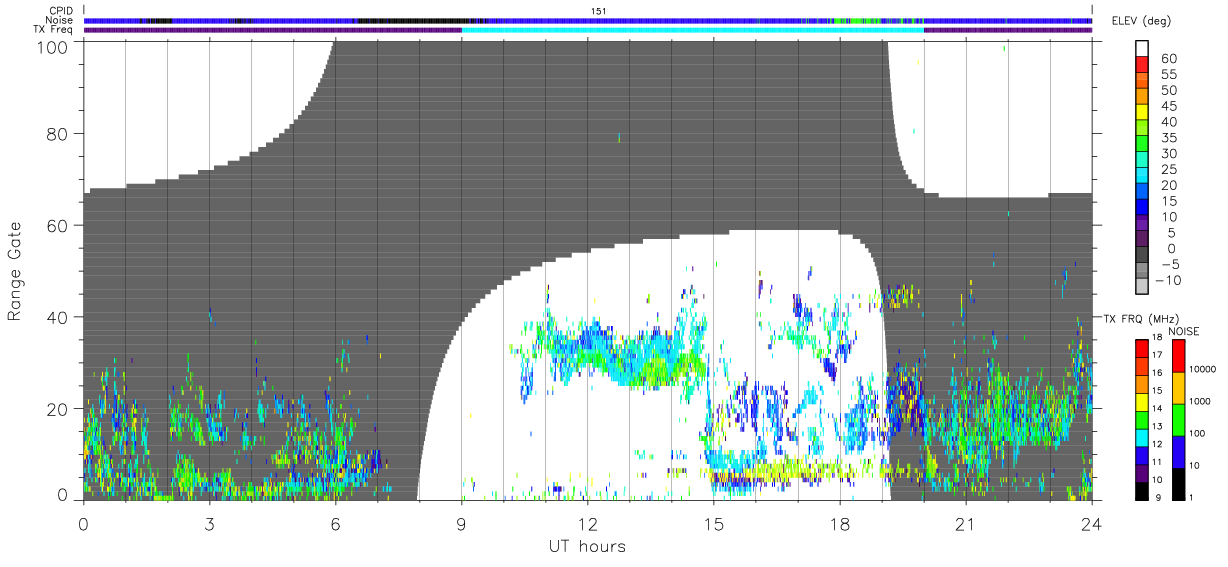Image resolution: width=1228 pixels, height=567 pixels.
Task: Click the black bottom segment of TX FRQ colorbar
Action: (x=1140, y=490)
